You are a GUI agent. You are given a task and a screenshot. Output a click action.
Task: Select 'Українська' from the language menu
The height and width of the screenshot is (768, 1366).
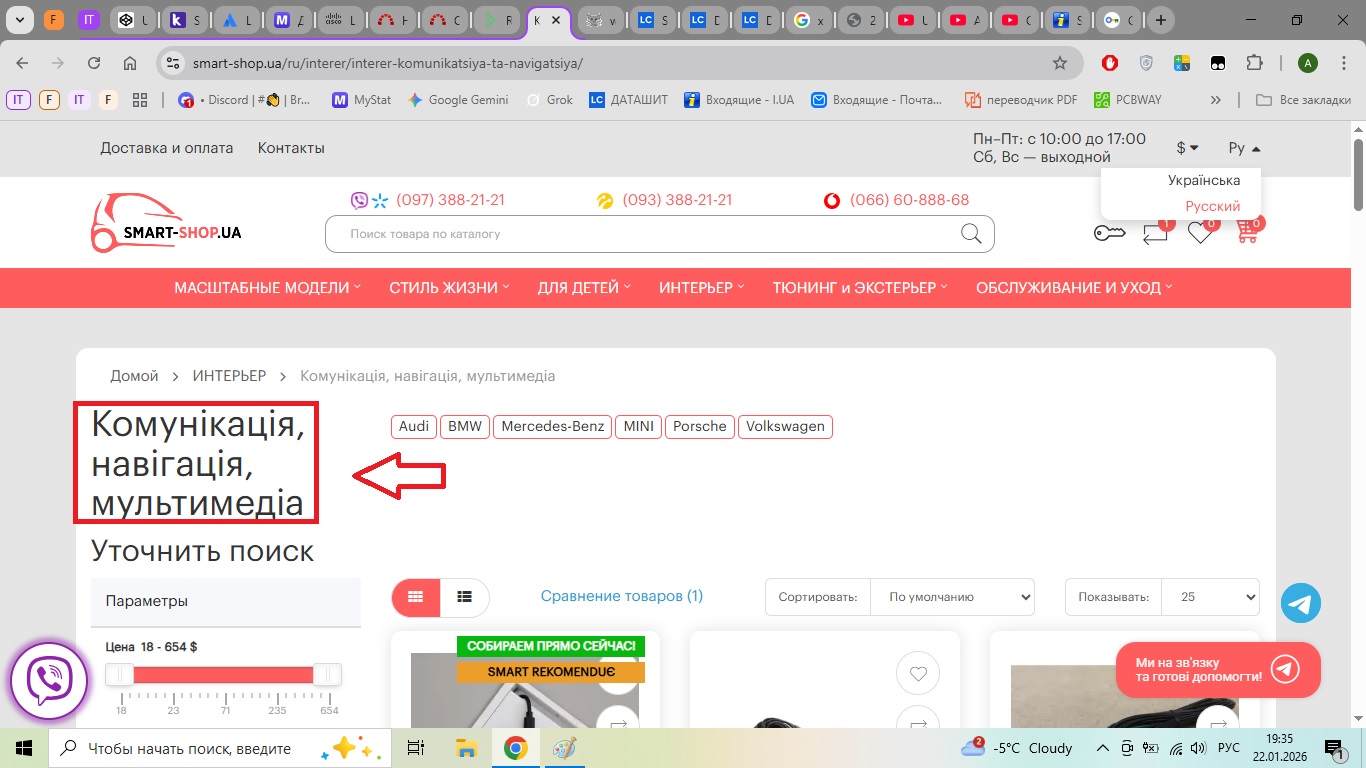(x=1203, y=181)
